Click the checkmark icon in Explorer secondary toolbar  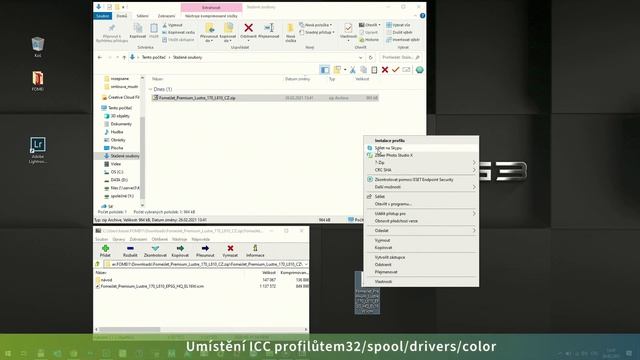pyautogui.click(x=395, y=70)
